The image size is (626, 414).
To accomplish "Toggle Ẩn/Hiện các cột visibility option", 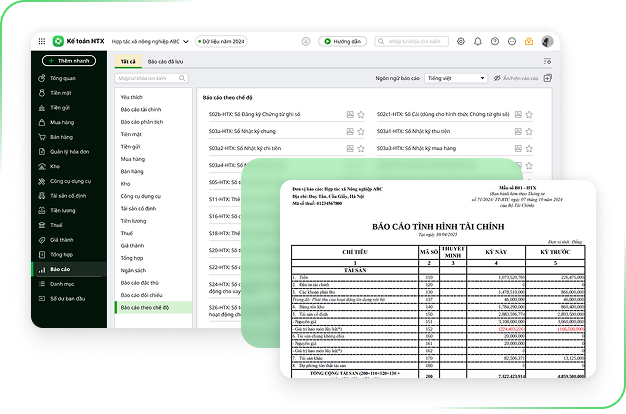I will point(516,77).
